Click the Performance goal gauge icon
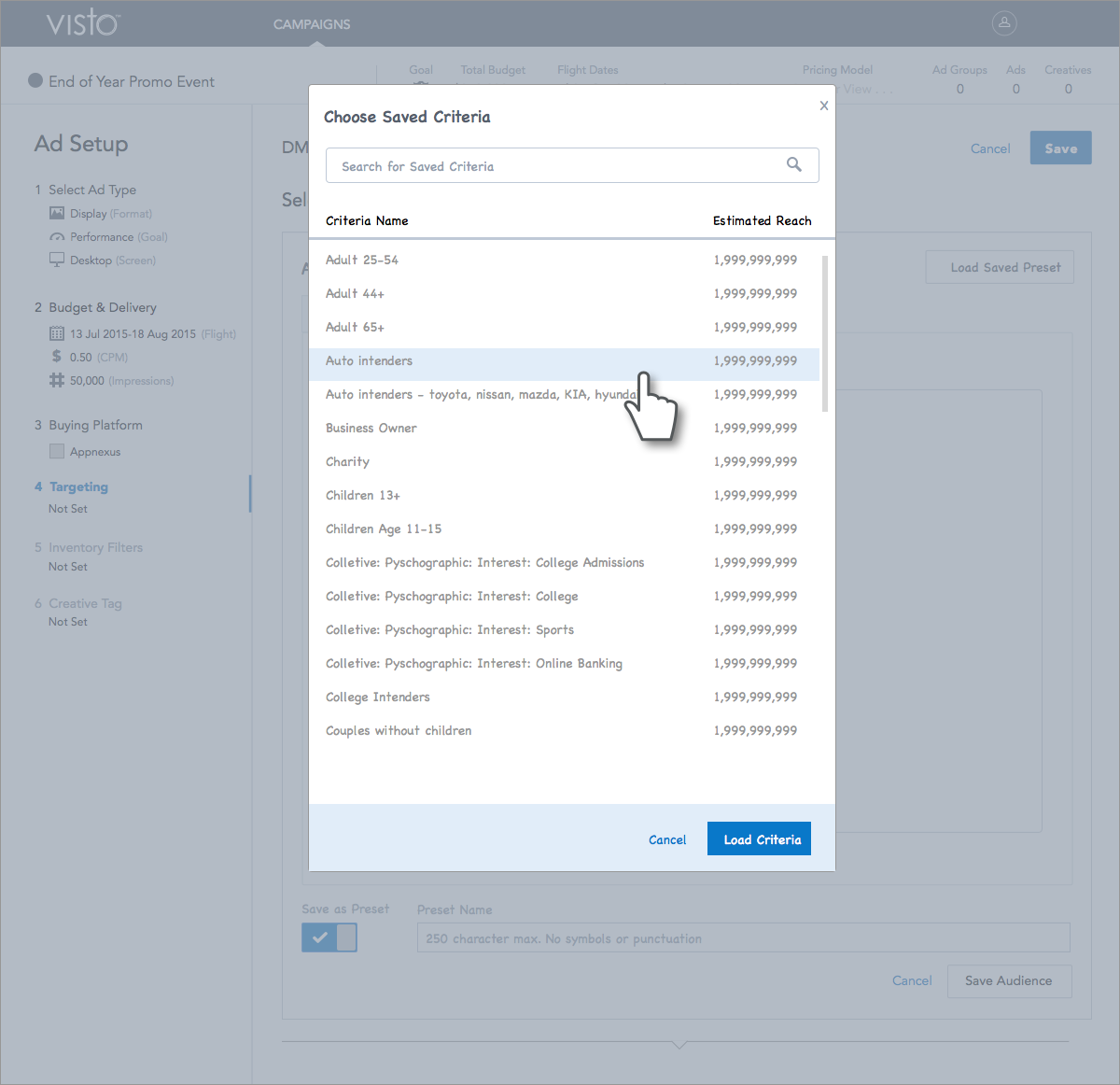Screen dimensions: 1120x1085 [57, 237]
